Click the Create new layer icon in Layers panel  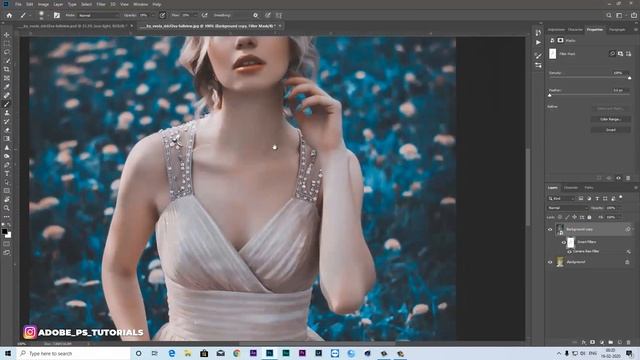pyautogui.click(x=619, y=342)
